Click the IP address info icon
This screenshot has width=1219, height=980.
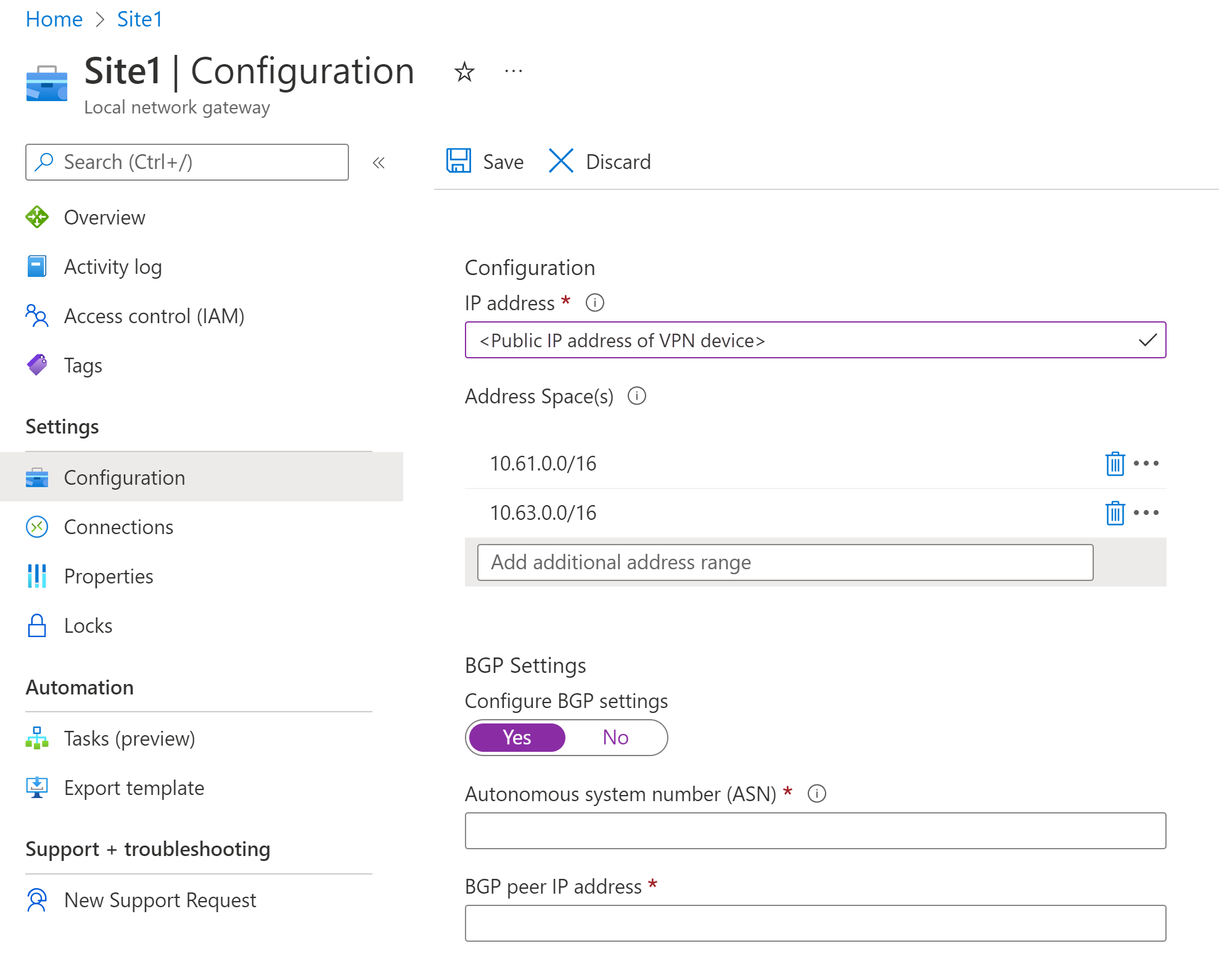pyautogui.click(x=594, y=303)
